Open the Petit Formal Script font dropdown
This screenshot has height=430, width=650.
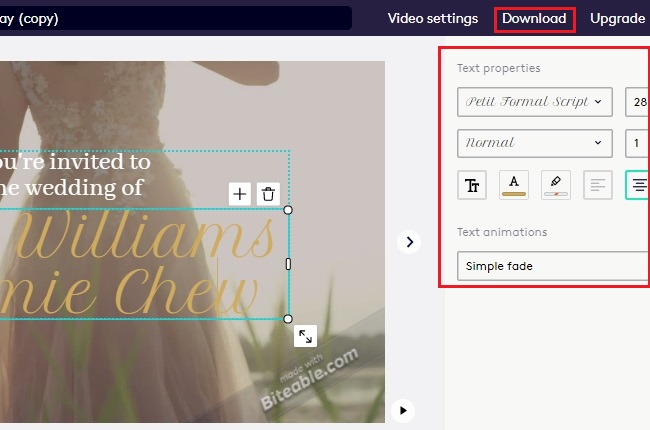point(535,102)
